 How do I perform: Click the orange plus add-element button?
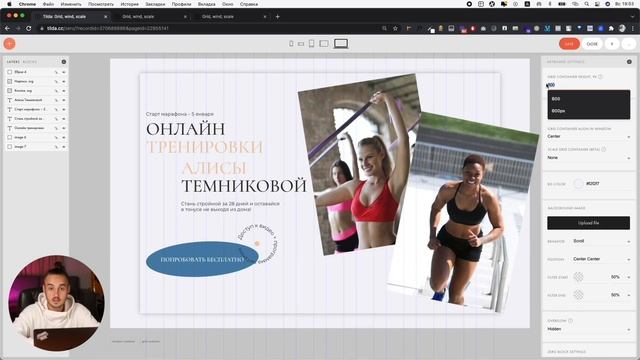[x=9, y=44]
